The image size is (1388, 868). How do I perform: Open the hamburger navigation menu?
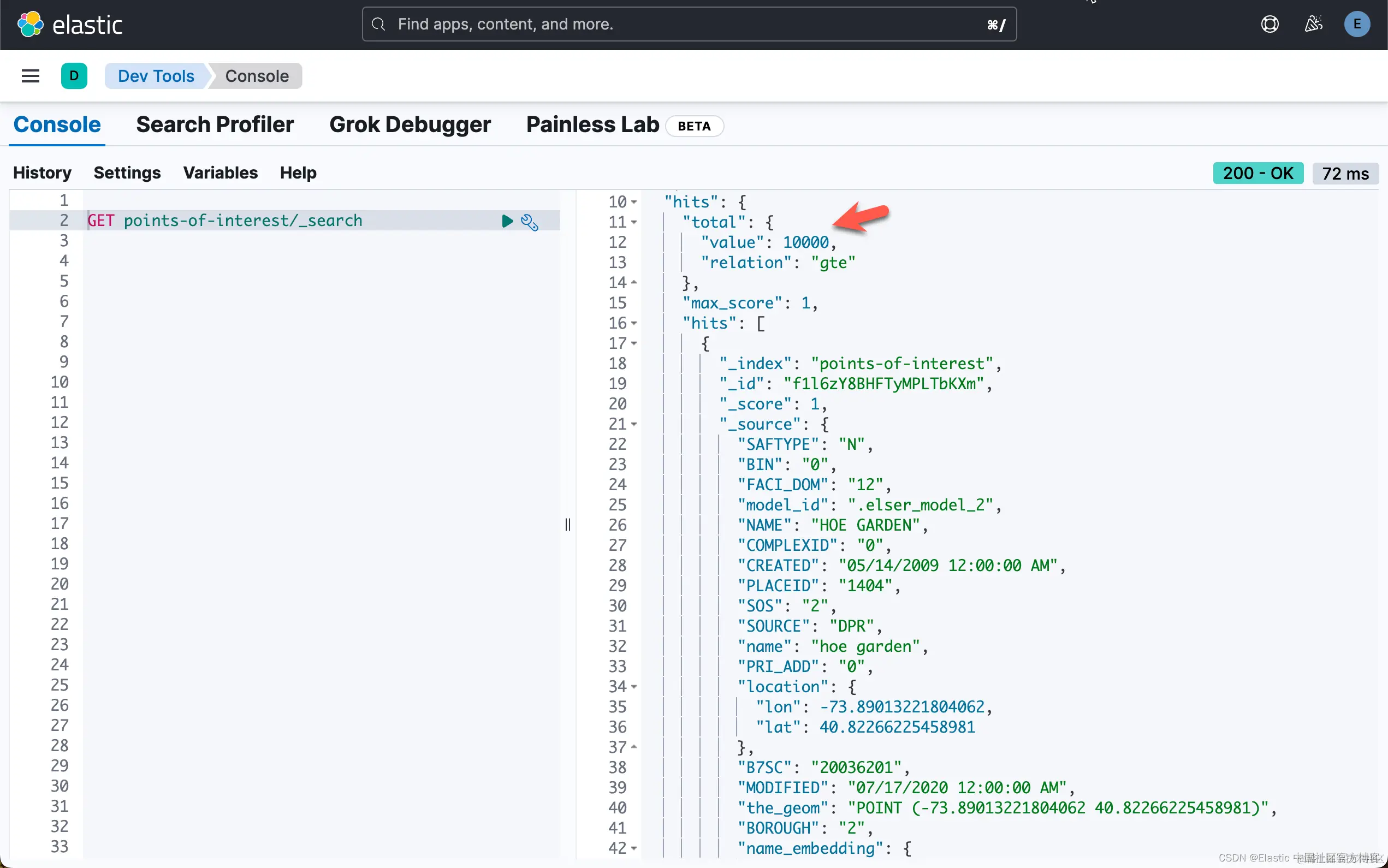click(x=31, y=76)
